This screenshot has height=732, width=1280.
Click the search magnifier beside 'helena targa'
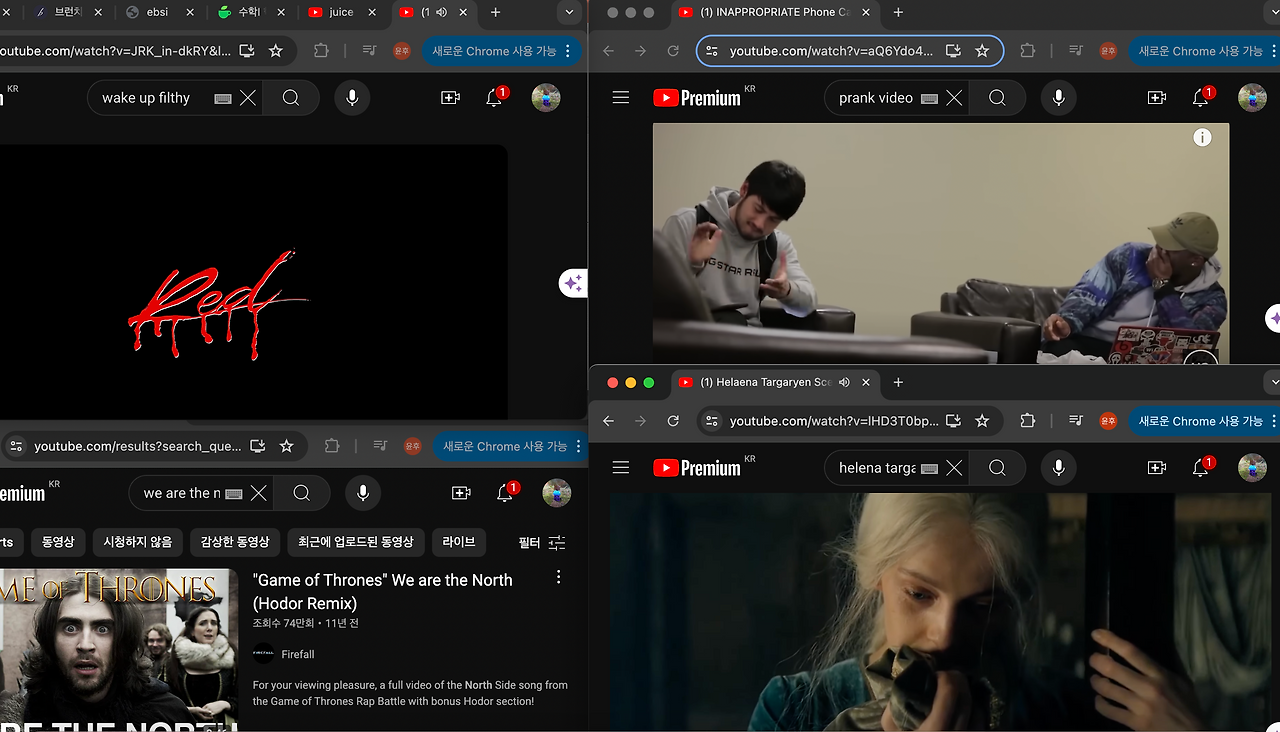click(x=997, y=468)
